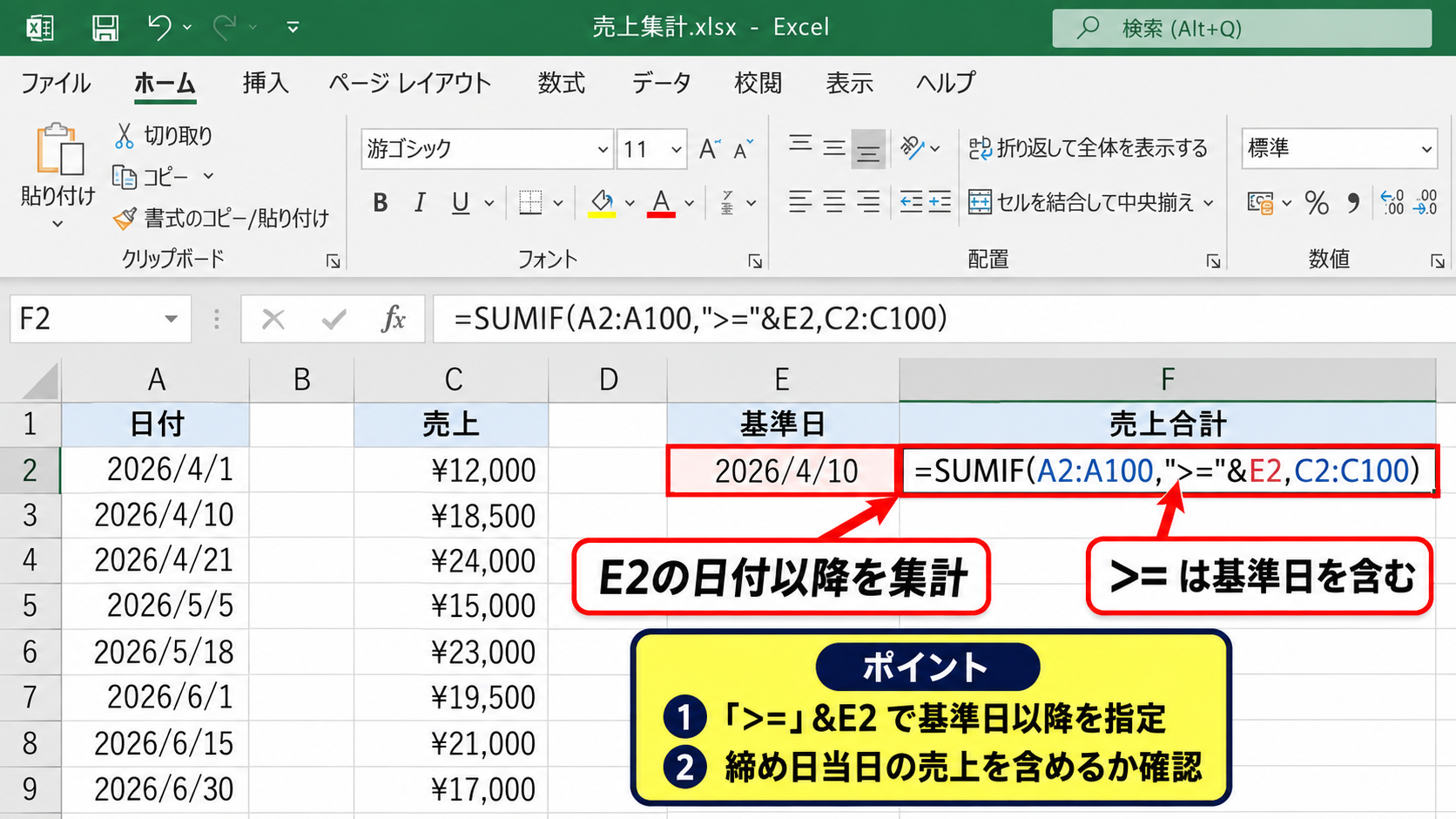Click the Cut scissors icon
Viewport: 1456px width, 819px height.
pyautogui.click(x=125, y=135)
